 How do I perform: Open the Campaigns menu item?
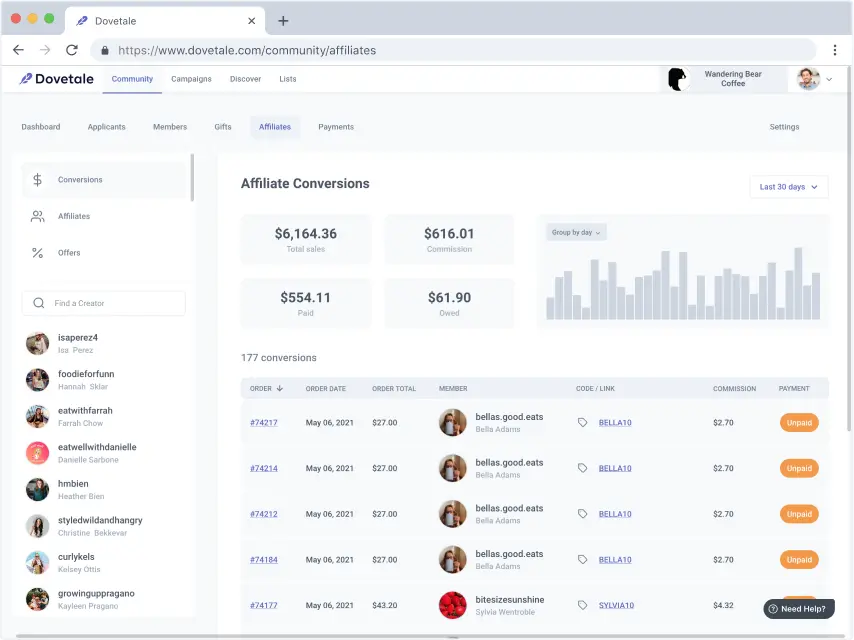click(x=191, y=79)
